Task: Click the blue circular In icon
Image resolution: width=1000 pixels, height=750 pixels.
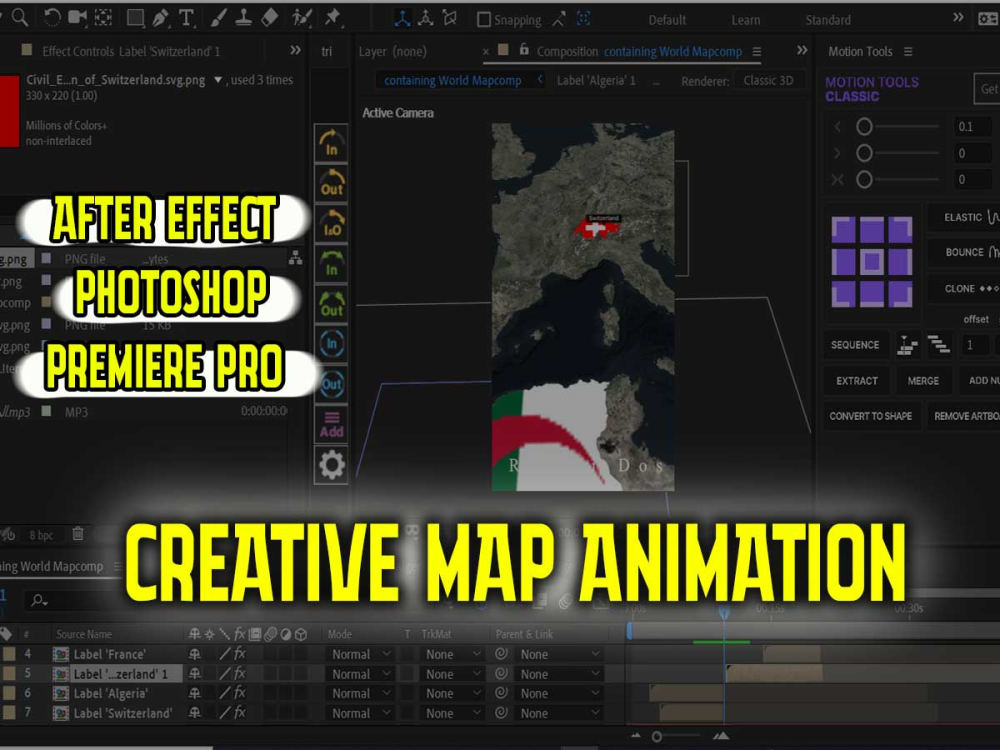Action: (x=331, y=344)
